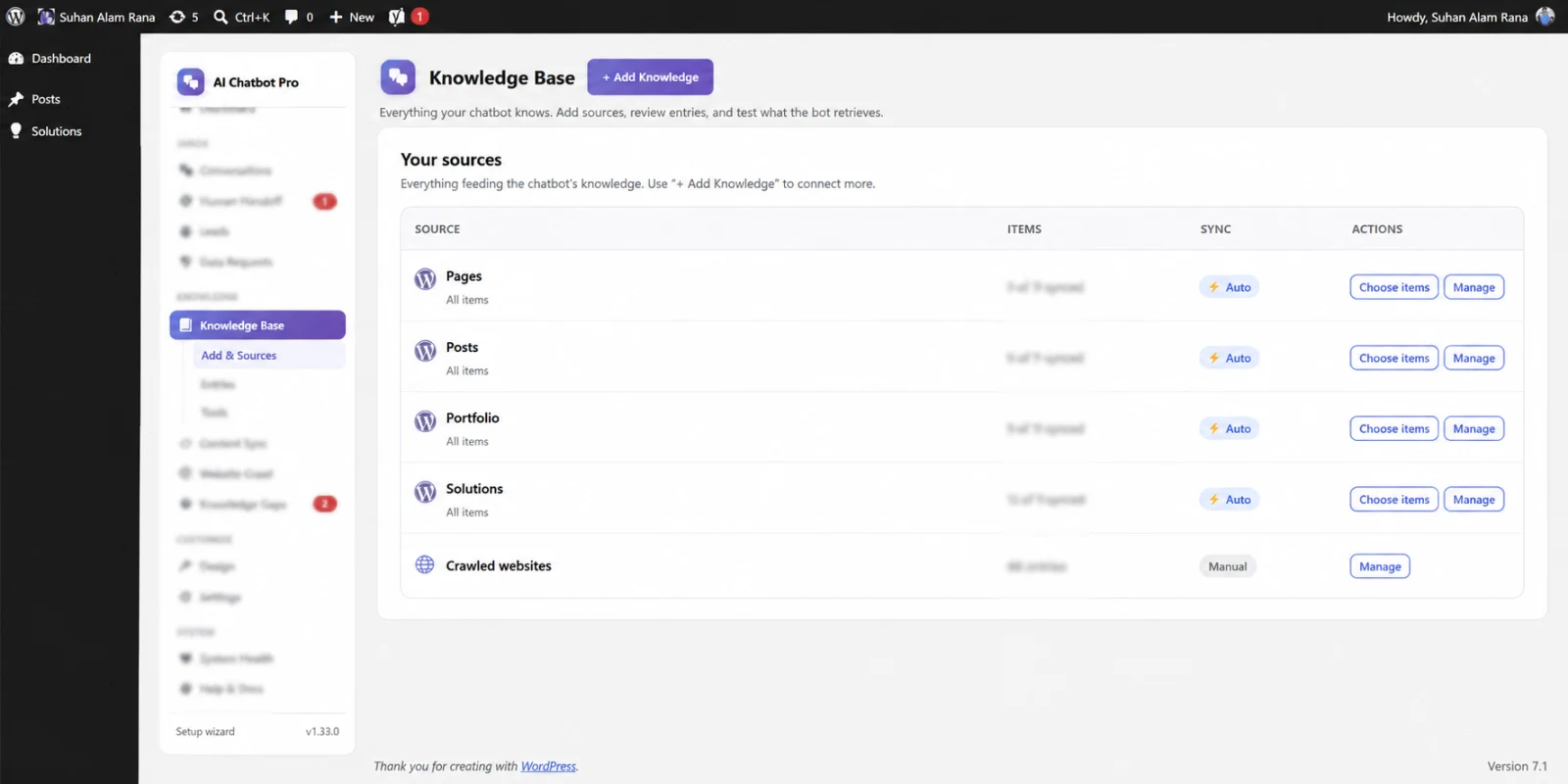The height and width of the screenshot is (784, 1568).
Task: Open Human Handoff item with red badge
Action: click(x=258, y=201)
